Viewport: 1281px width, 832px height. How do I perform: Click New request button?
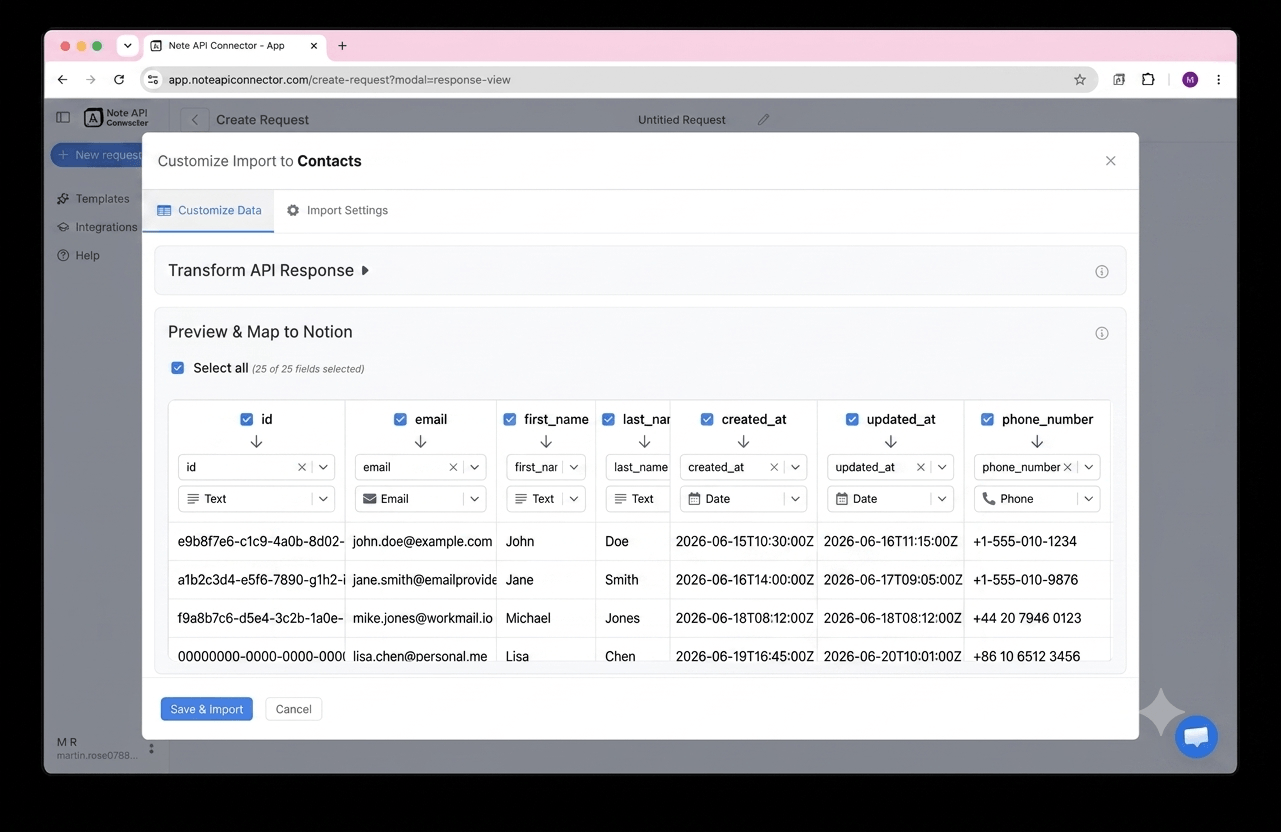(97, 155)
